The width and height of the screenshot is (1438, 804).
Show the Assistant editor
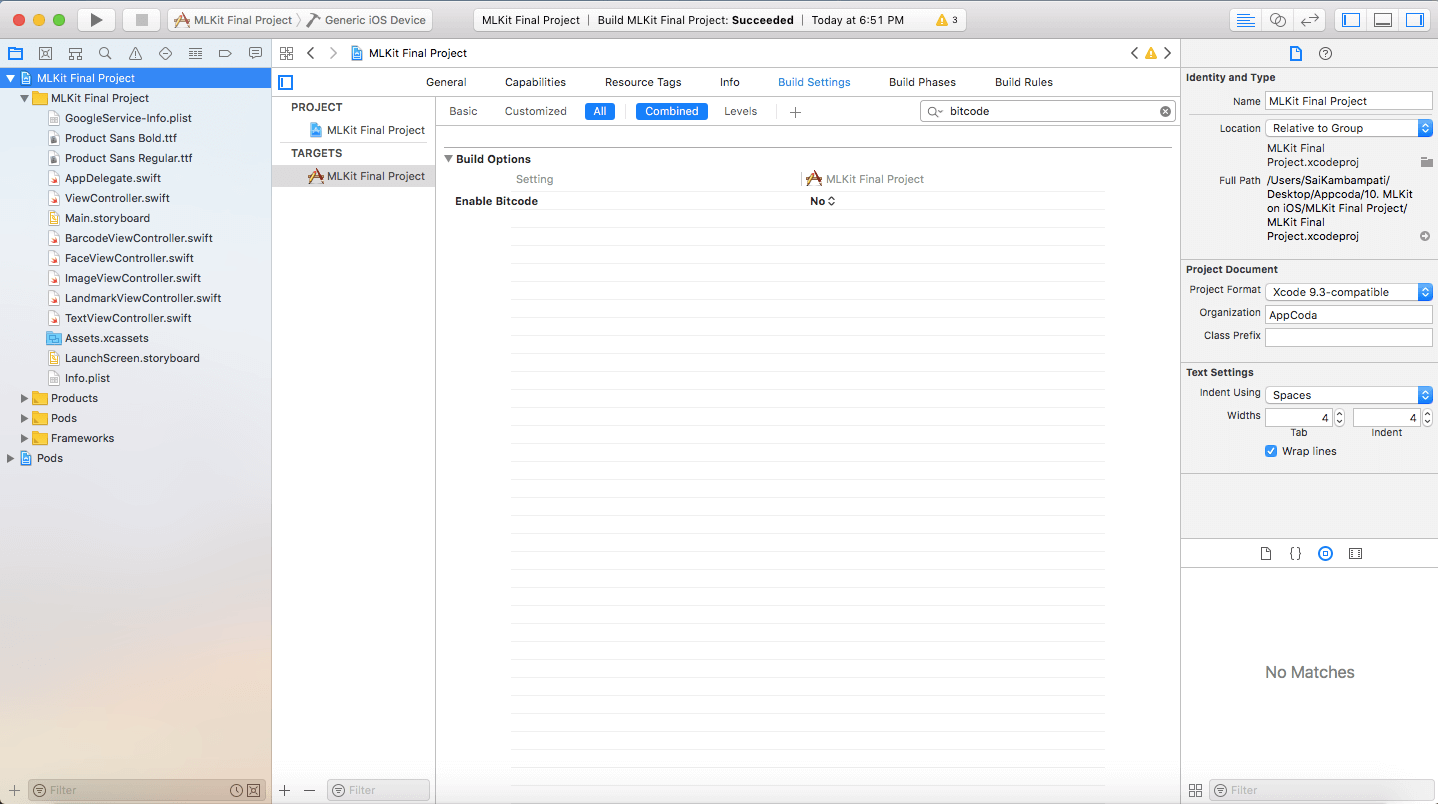point(1277,20)
